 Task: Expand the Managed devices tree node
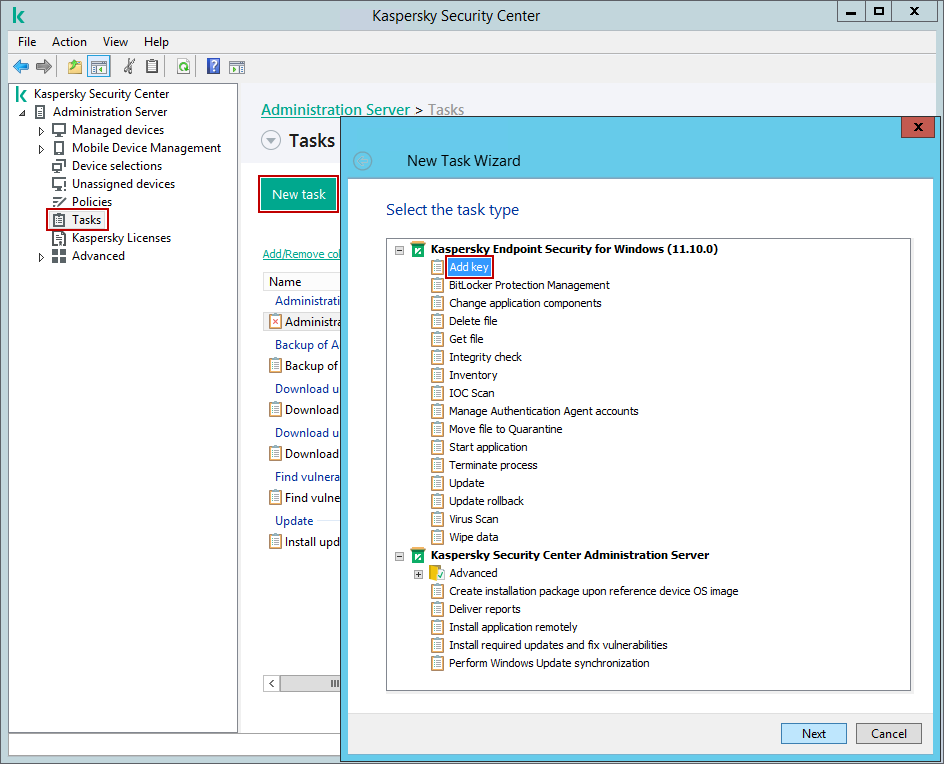pos(41,131)
